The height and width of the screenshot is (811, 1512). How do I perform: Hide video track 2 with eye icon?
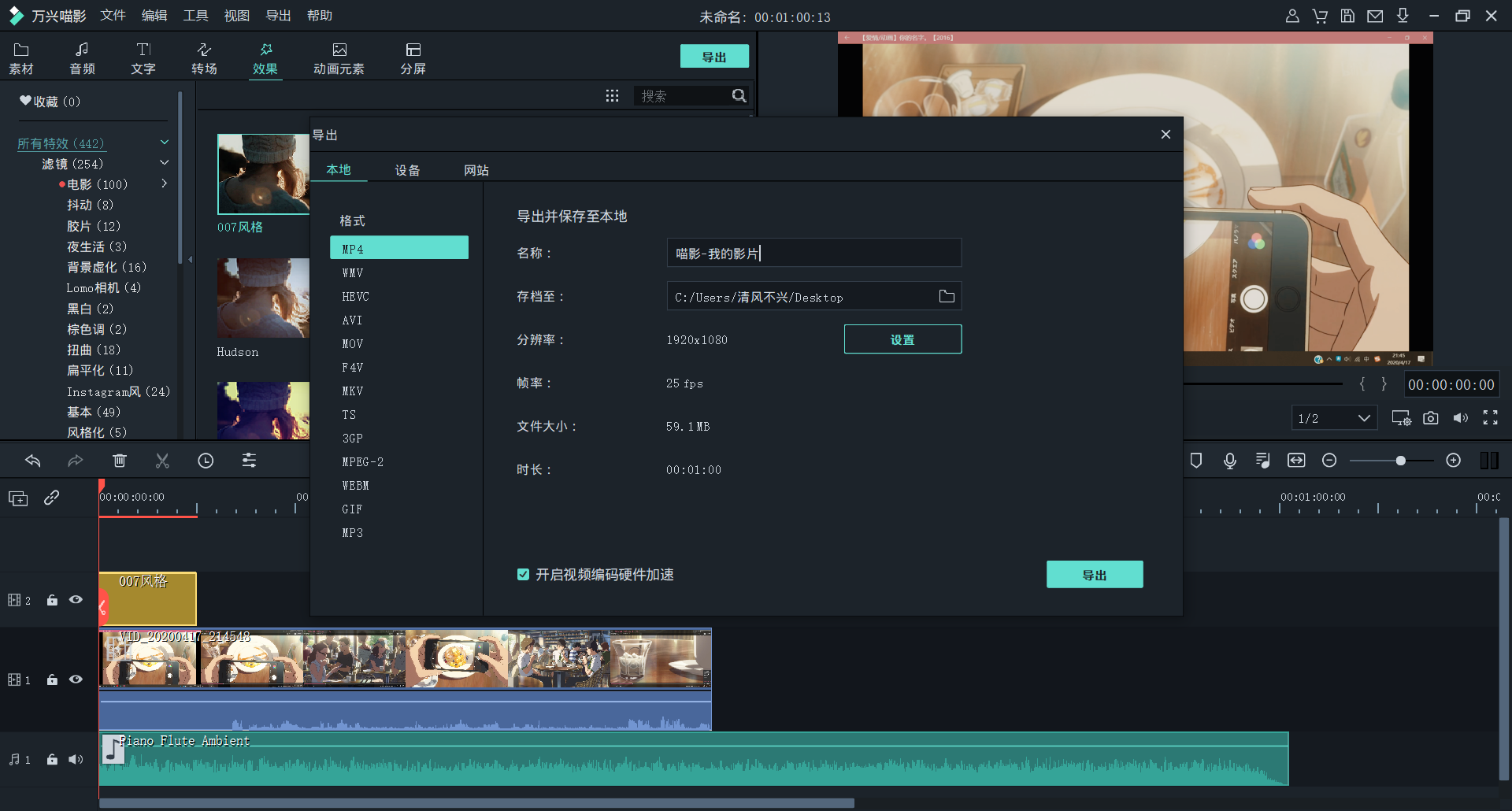[76, 600]
